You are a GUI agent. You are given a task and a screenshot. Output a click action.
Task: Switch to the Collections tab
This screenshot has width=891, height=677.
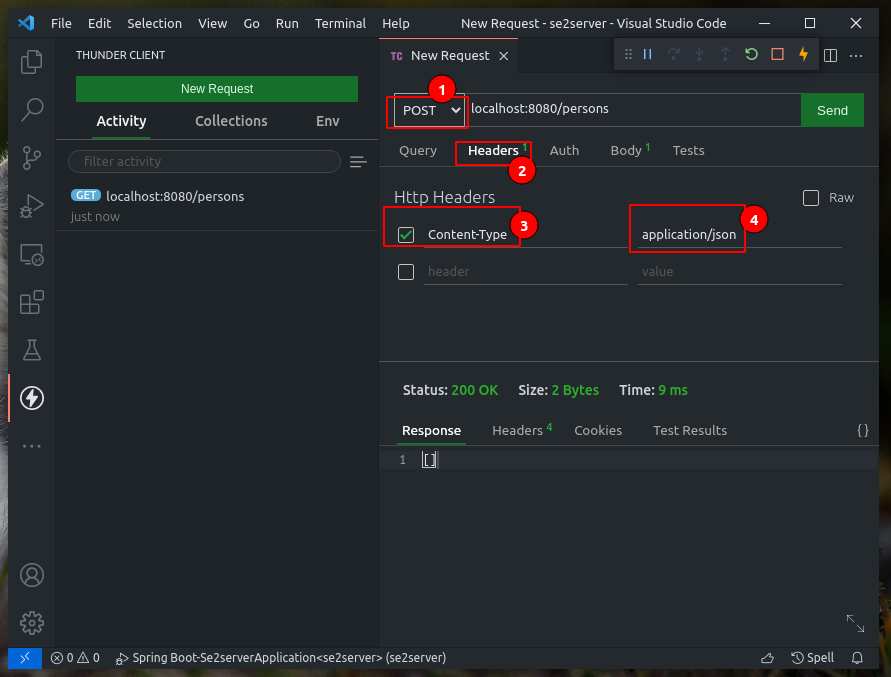pos(231,121)
